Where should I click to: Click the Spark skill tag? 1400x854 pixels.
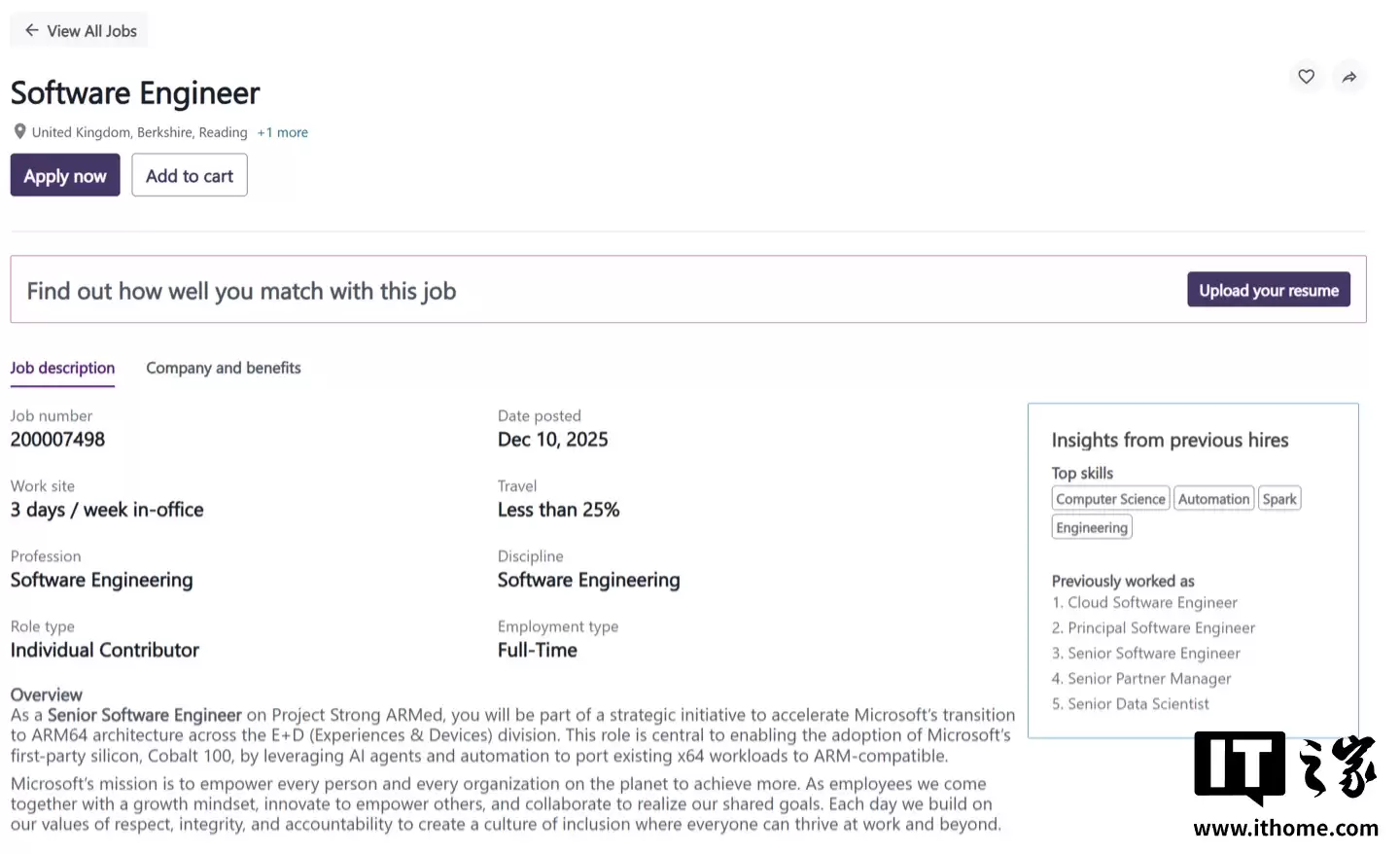tap(1278, 499)
